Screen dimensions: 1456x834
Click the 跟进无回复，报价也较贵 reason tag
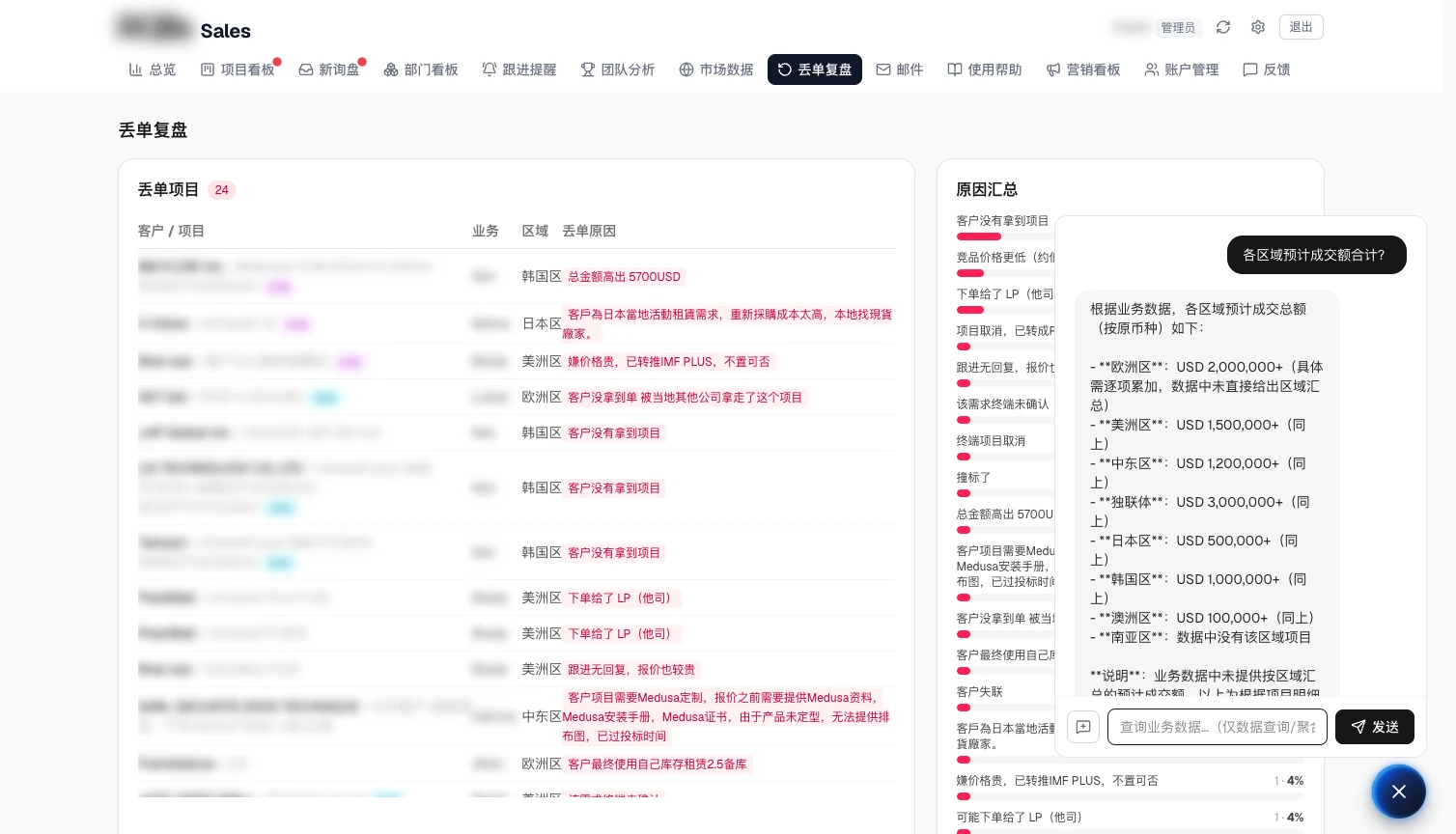631,670
